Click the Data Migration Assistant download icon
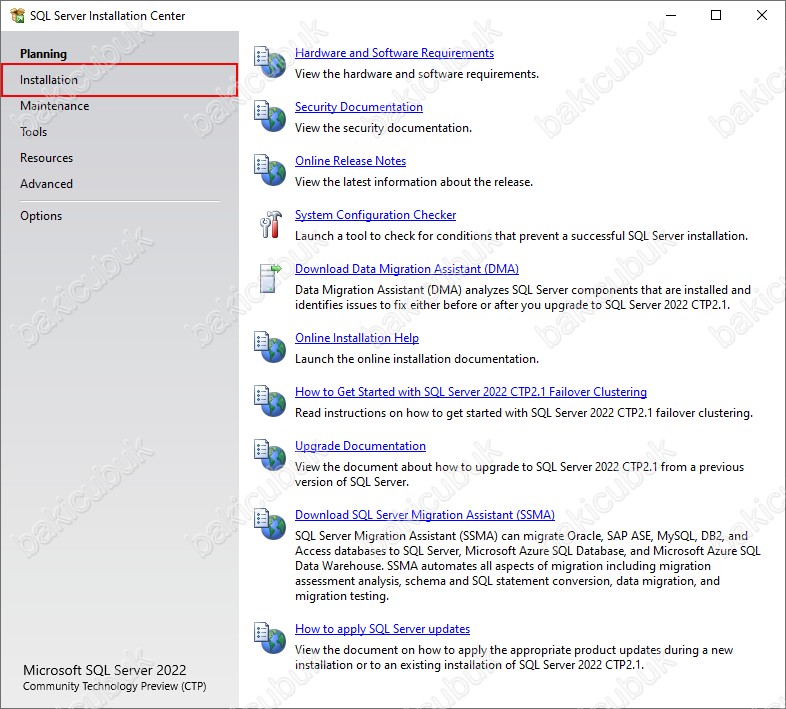Screen dimensions: 786x709 coord(271,279)
